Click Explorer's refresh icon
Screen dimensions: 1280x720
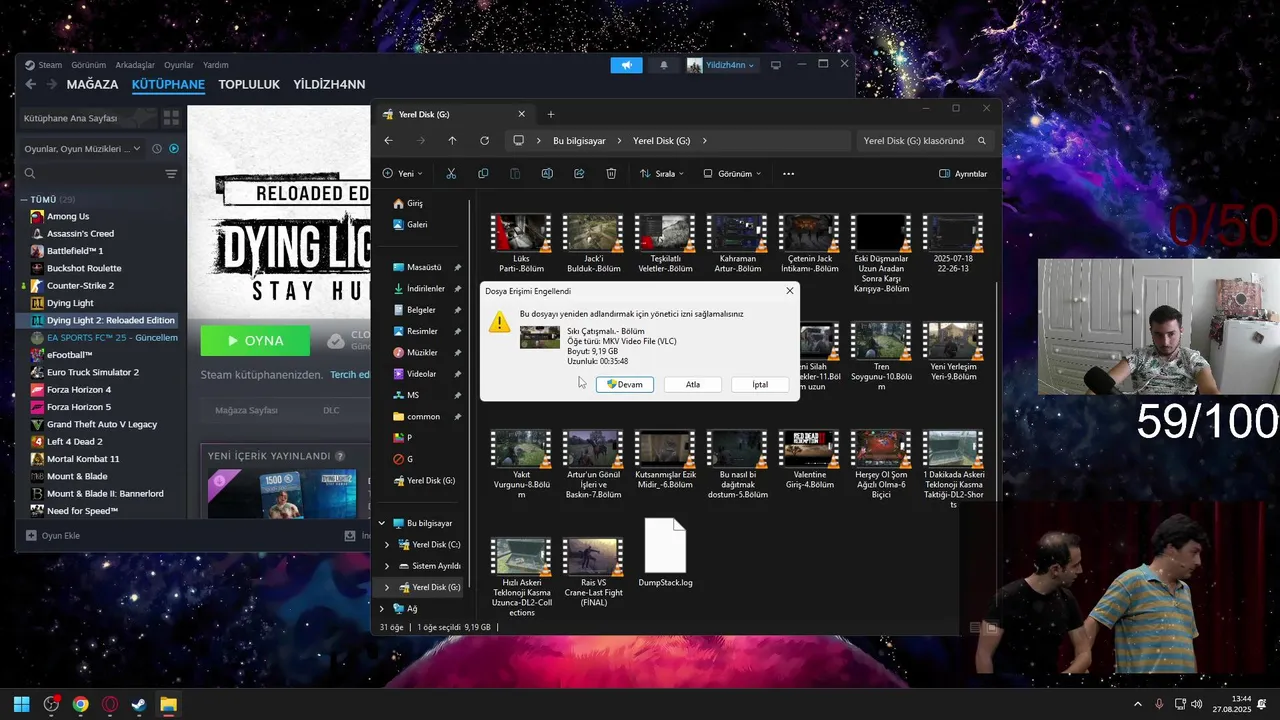484,141
